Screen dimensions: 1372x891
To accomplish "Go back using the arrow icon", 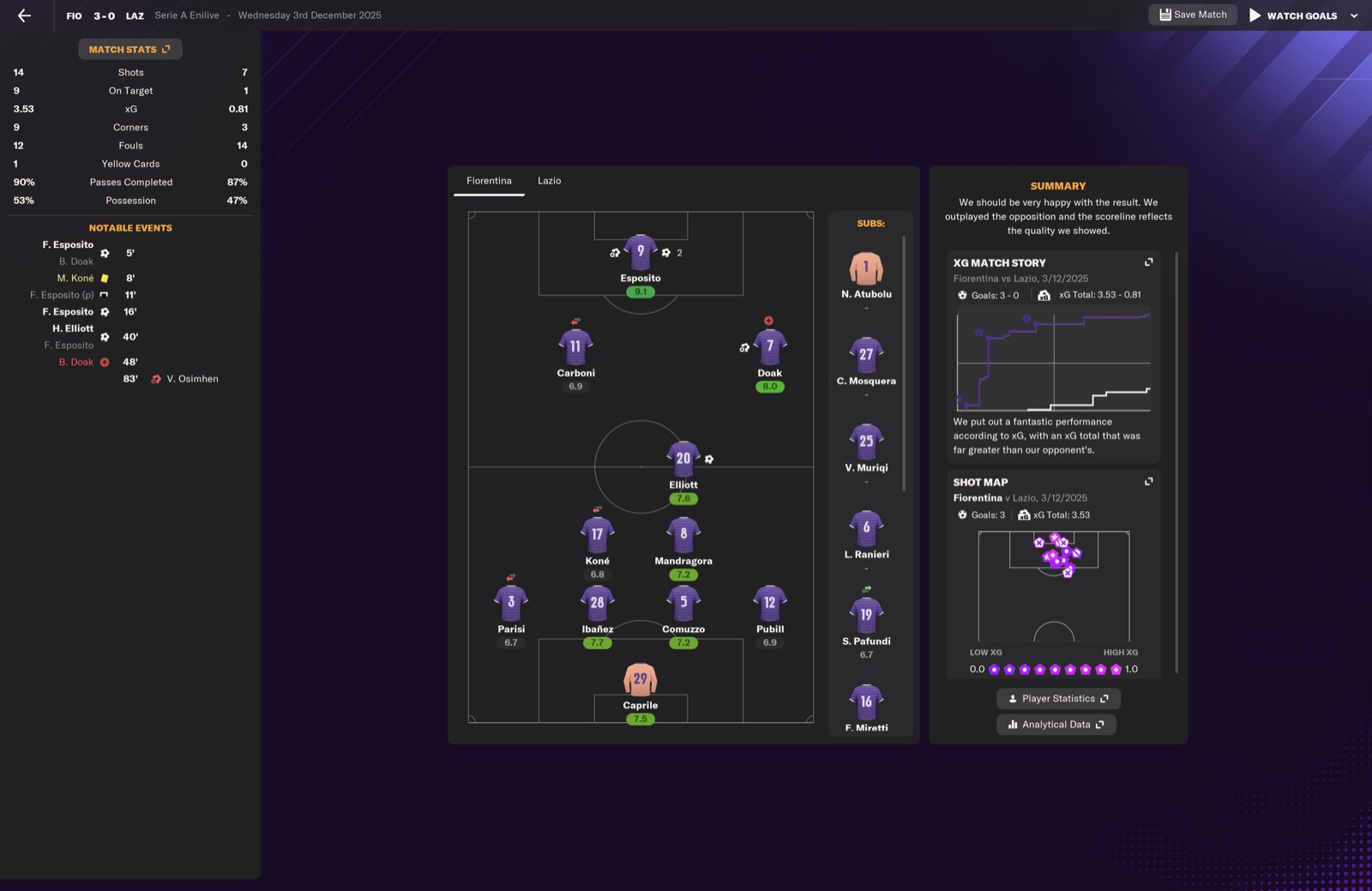I will [x=24, y=15].
